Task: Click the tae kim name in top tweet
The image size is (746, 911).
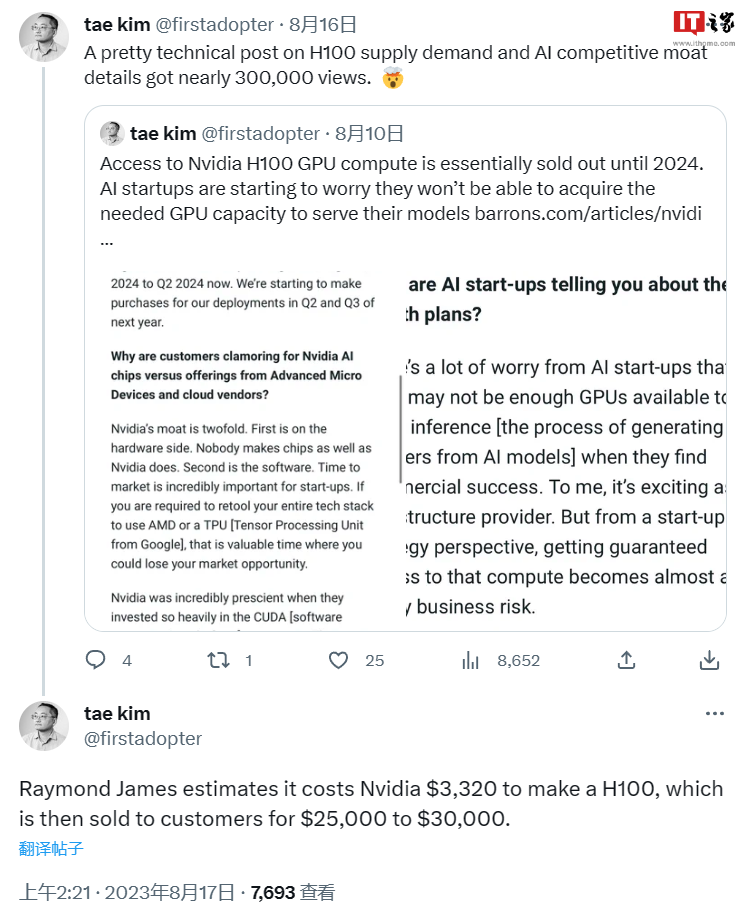Action: click(x=117, y=25)
